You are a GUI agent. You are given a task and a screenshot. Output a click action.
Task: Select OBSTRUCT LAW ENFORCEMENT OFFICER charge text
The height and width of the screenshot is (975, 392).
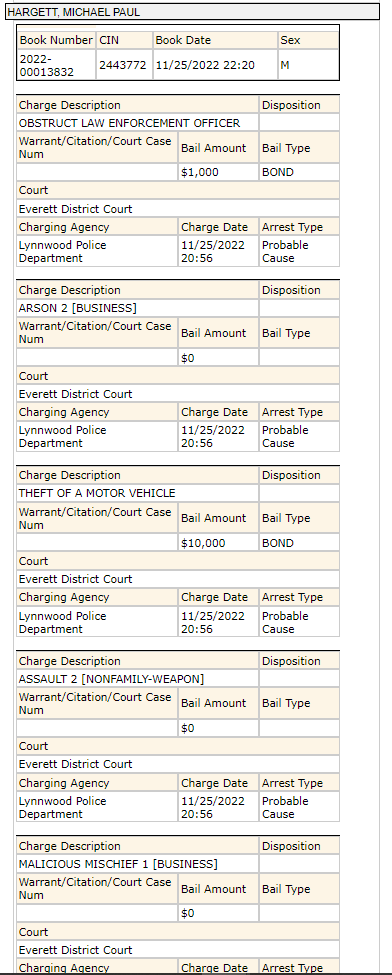click(x=129, y=123)
